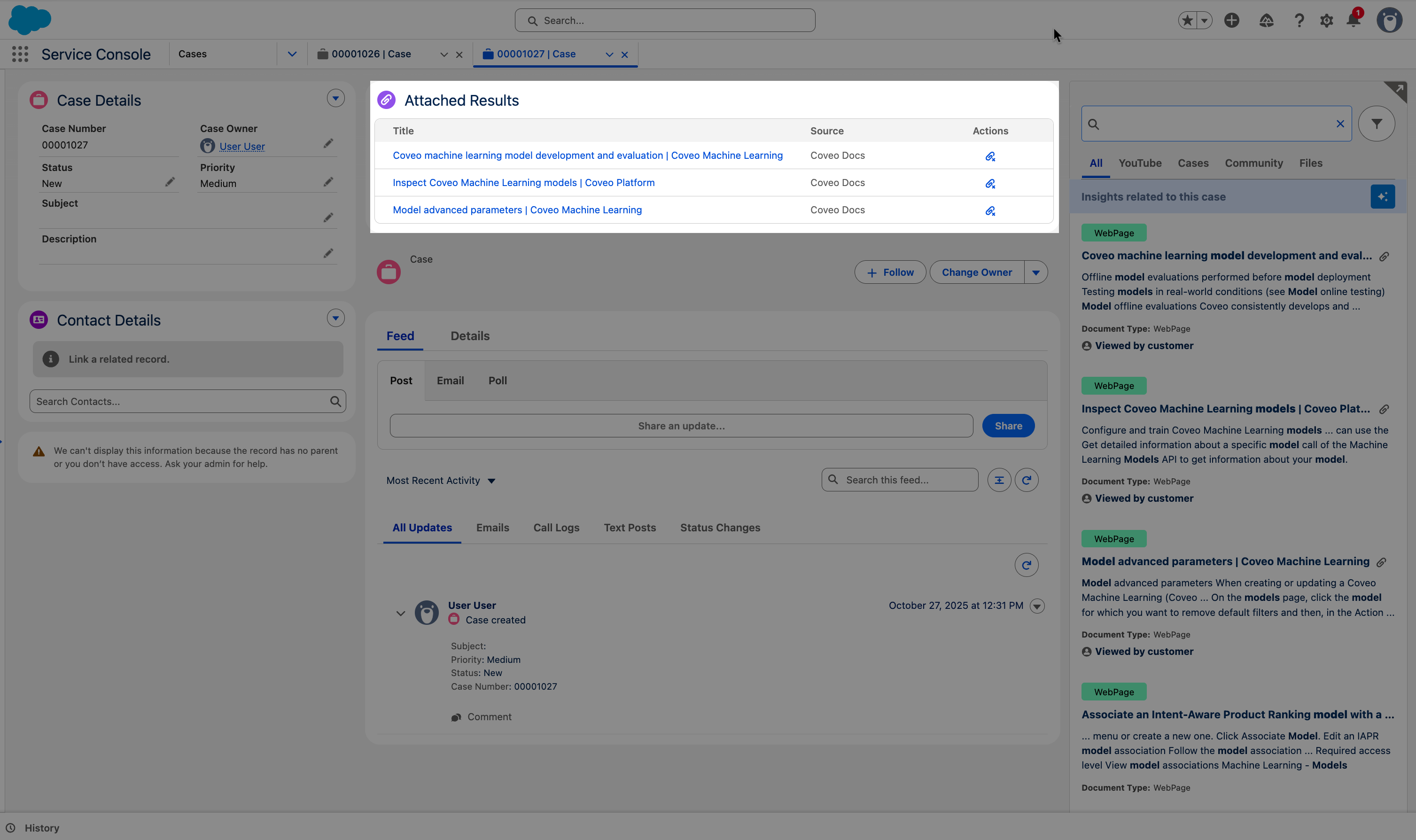Image resolution: width=1416 pixels, height=840 pixels.
Task: Switch to the Details tab
Action: point(470,335)
